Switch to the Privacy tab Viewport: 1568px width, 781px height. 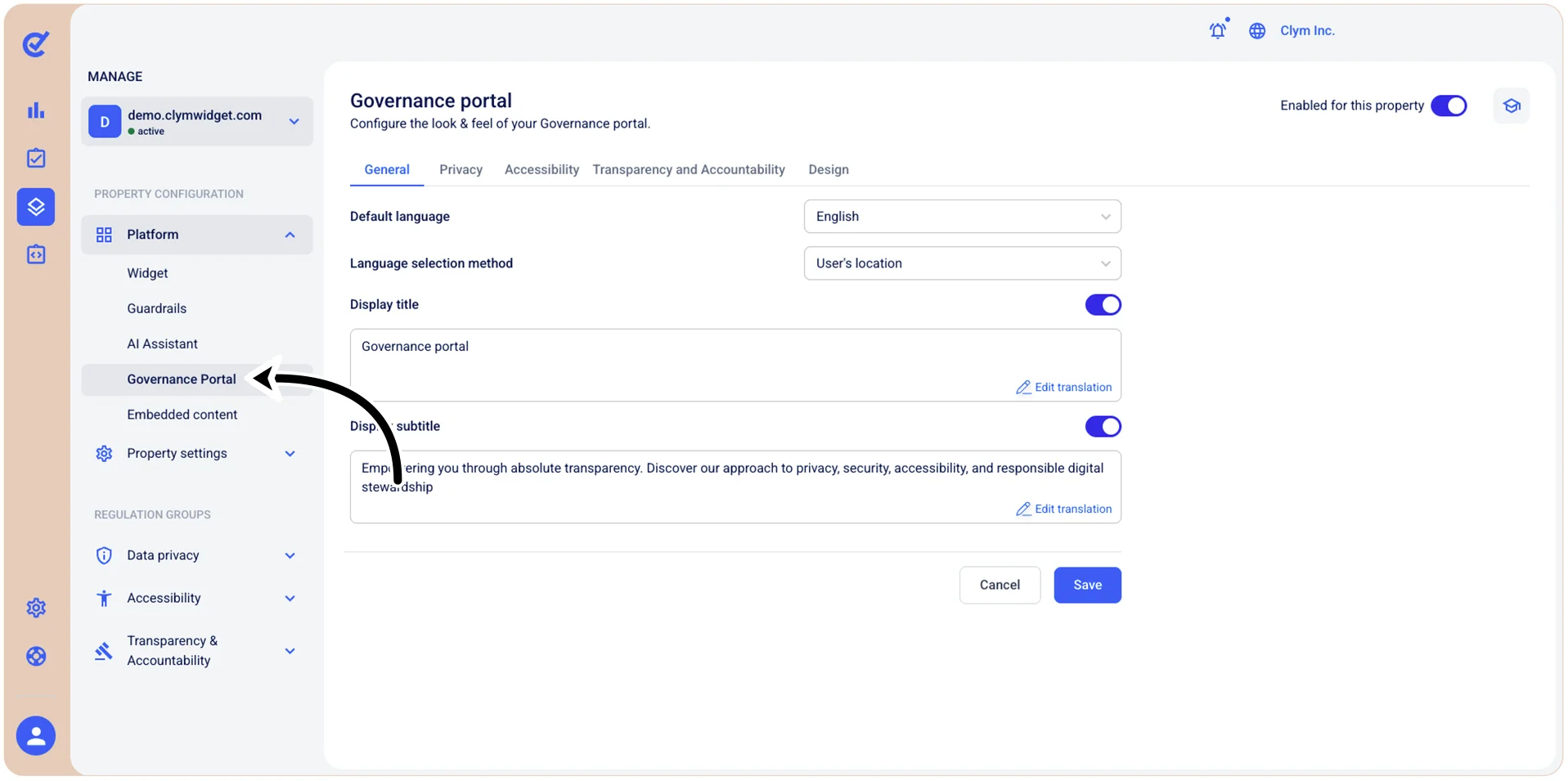461,169
